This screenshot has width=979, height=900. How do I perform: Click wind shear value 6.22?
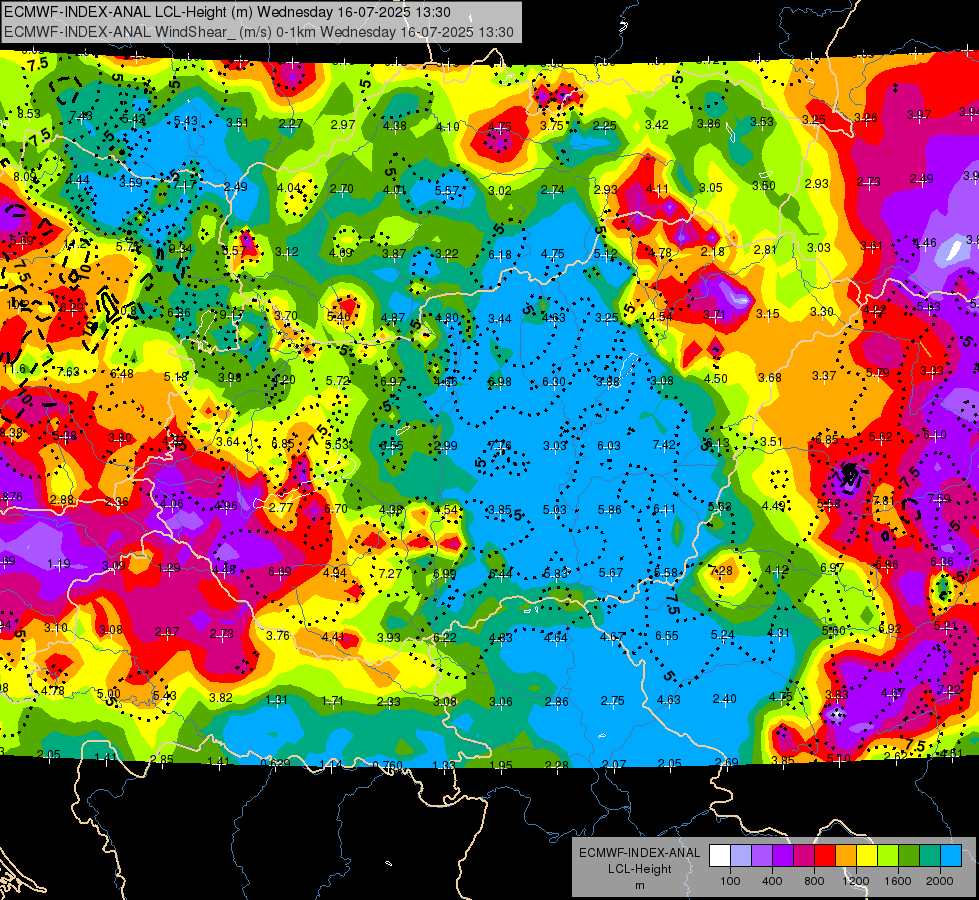445,638
